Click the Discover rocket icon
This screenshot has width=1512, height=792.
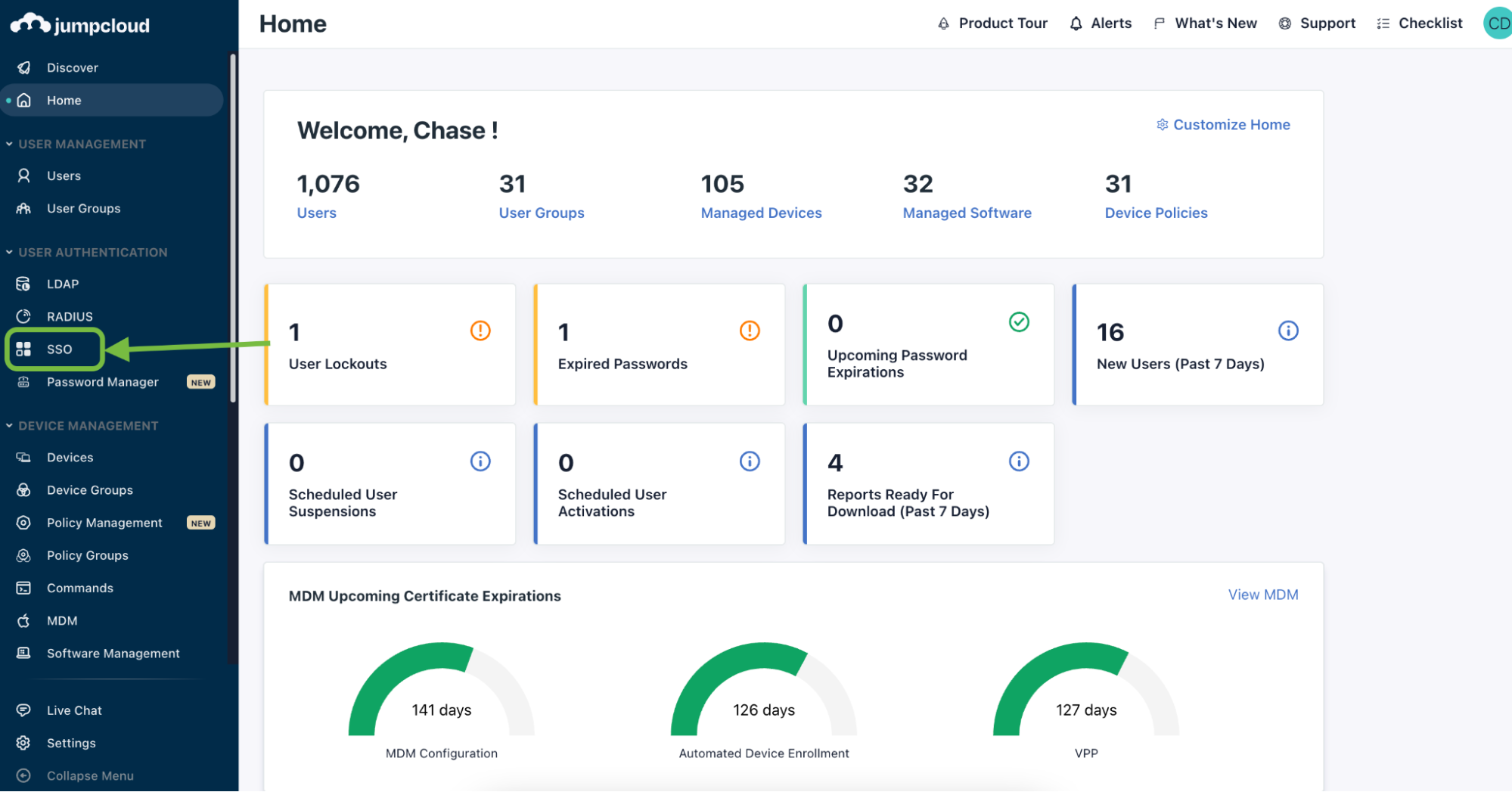(x=24, y=67)
